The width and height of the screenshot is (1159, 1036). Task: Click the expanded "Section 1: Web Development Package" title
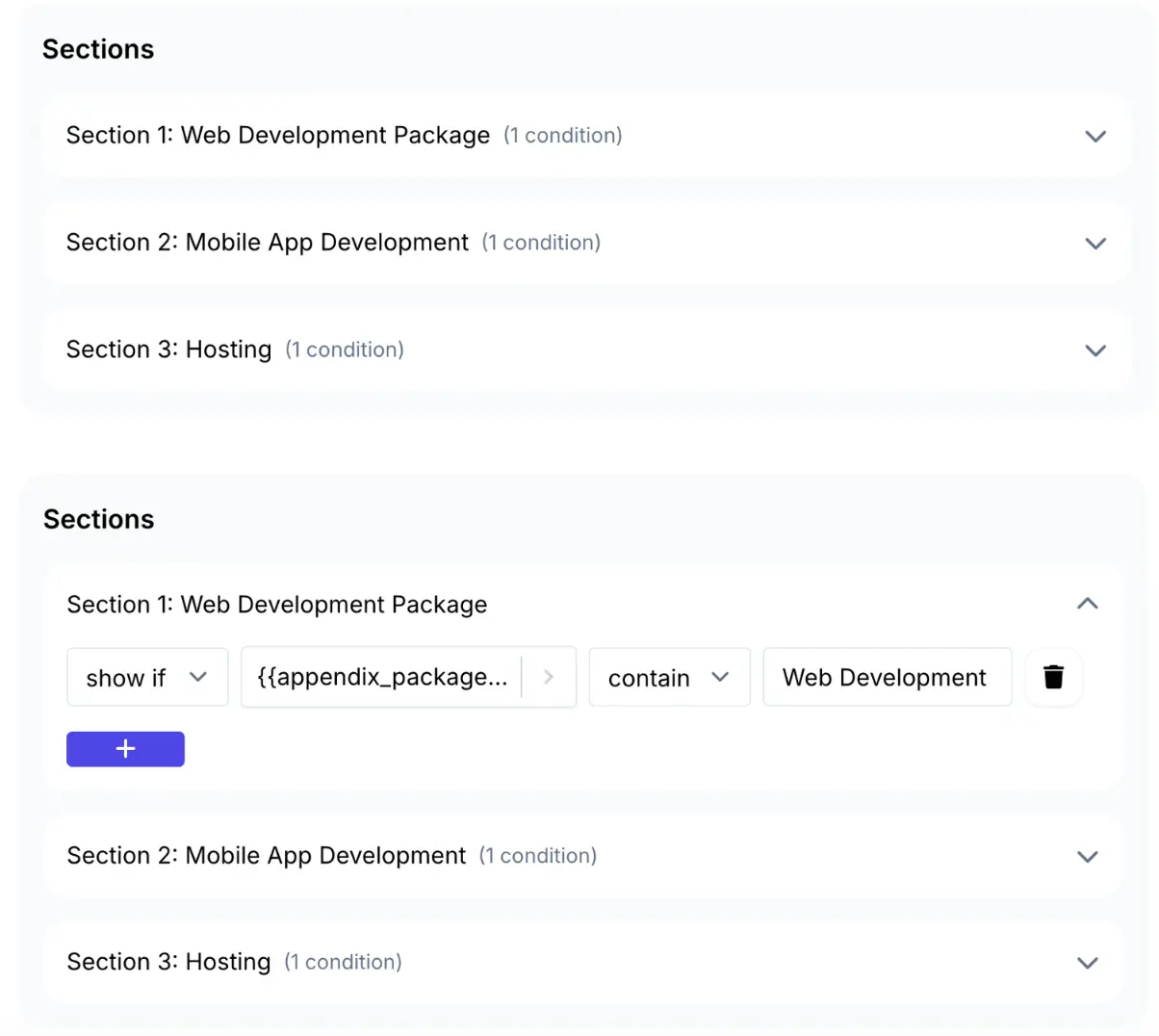[x=276, y=605]
